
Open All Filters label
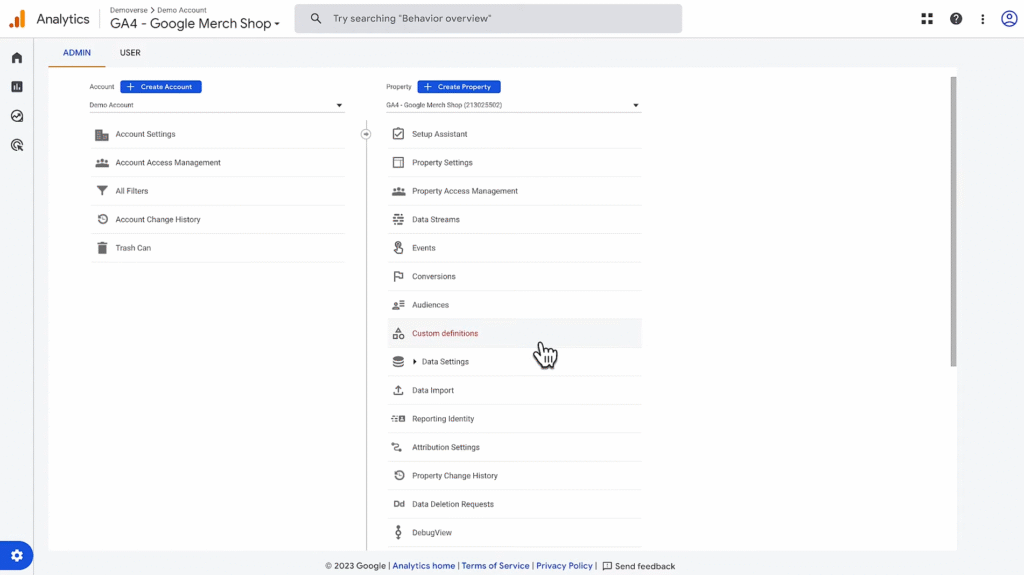(x=132, y=191)
